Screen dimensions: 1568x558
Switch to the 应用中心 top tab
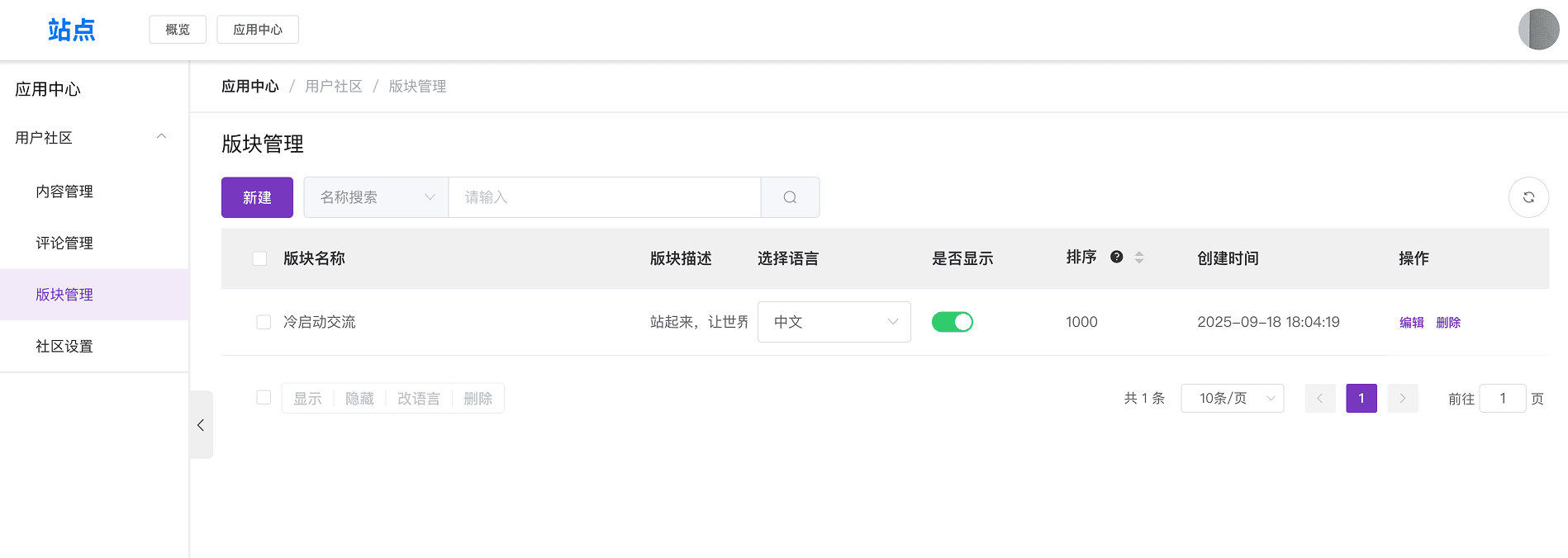258,30
